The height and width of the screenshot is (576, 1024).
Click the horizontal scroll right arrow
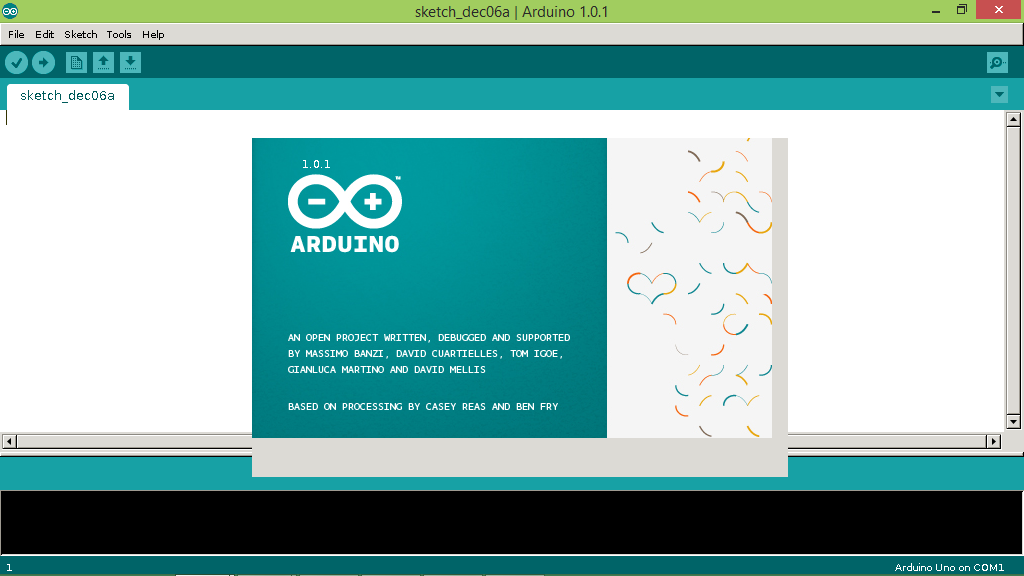tap(993, 441)
